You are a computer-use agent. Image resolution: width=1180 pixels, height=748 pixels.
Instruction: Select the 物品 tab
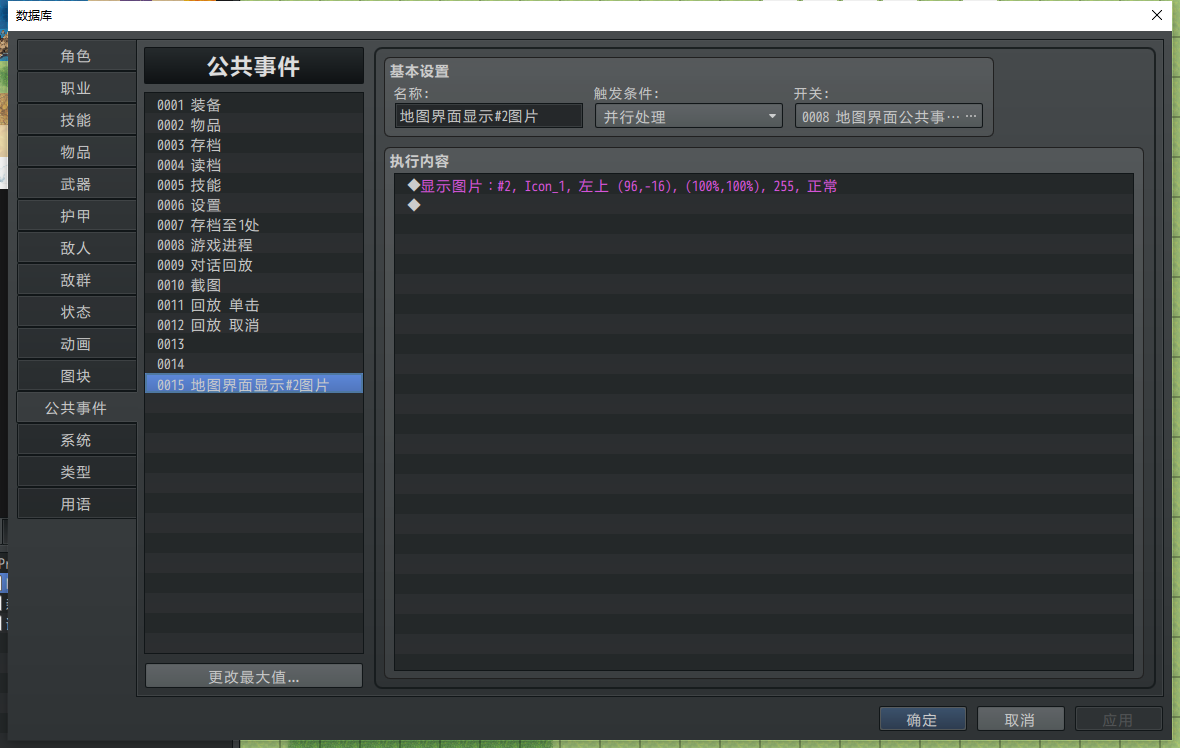(76, 152)
